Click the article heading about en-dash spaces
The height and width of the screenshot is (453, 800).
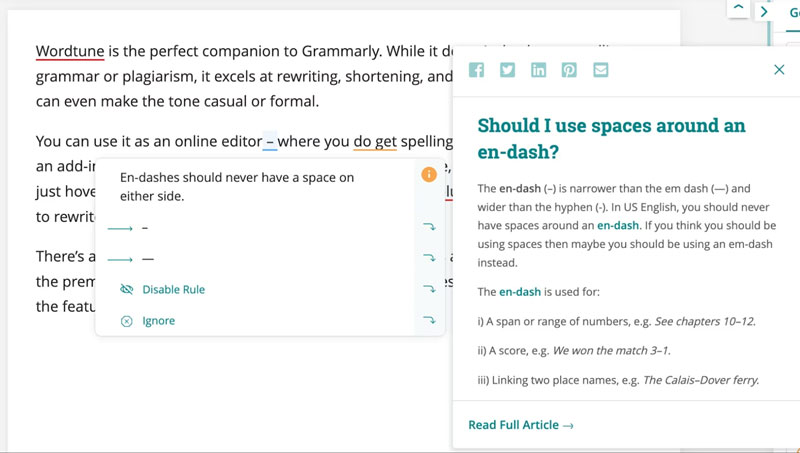(611, 138)
